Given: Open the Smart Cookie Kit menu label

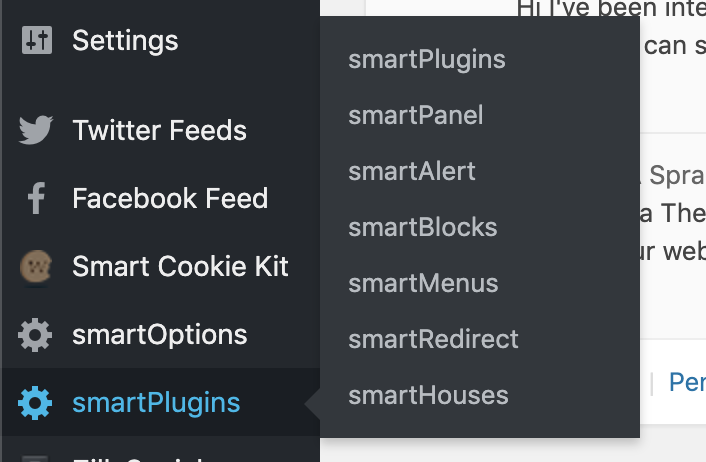Looking at the screenshot, I should (180, 267).
